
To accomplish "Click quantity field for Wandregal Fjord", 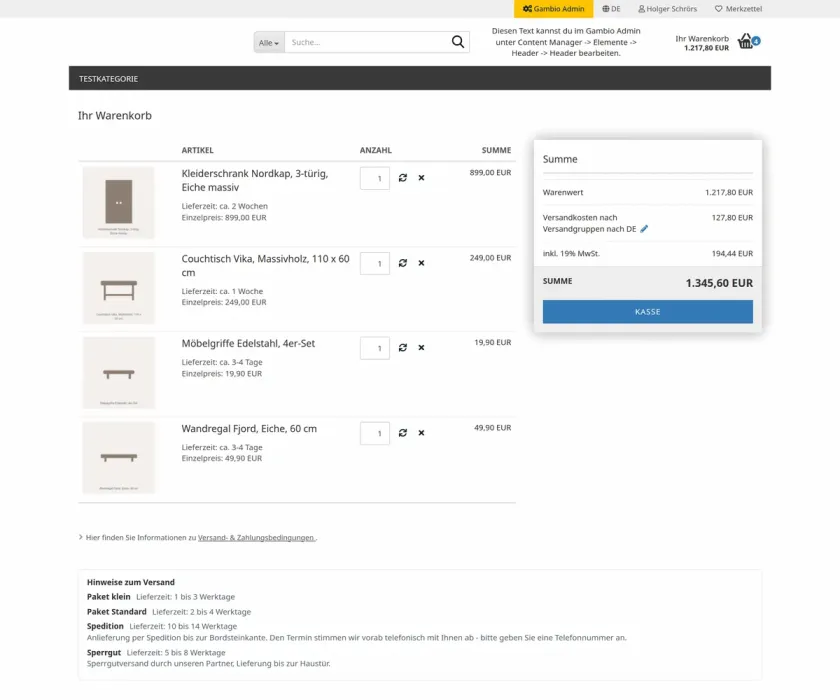I will [x=375, y=433].
